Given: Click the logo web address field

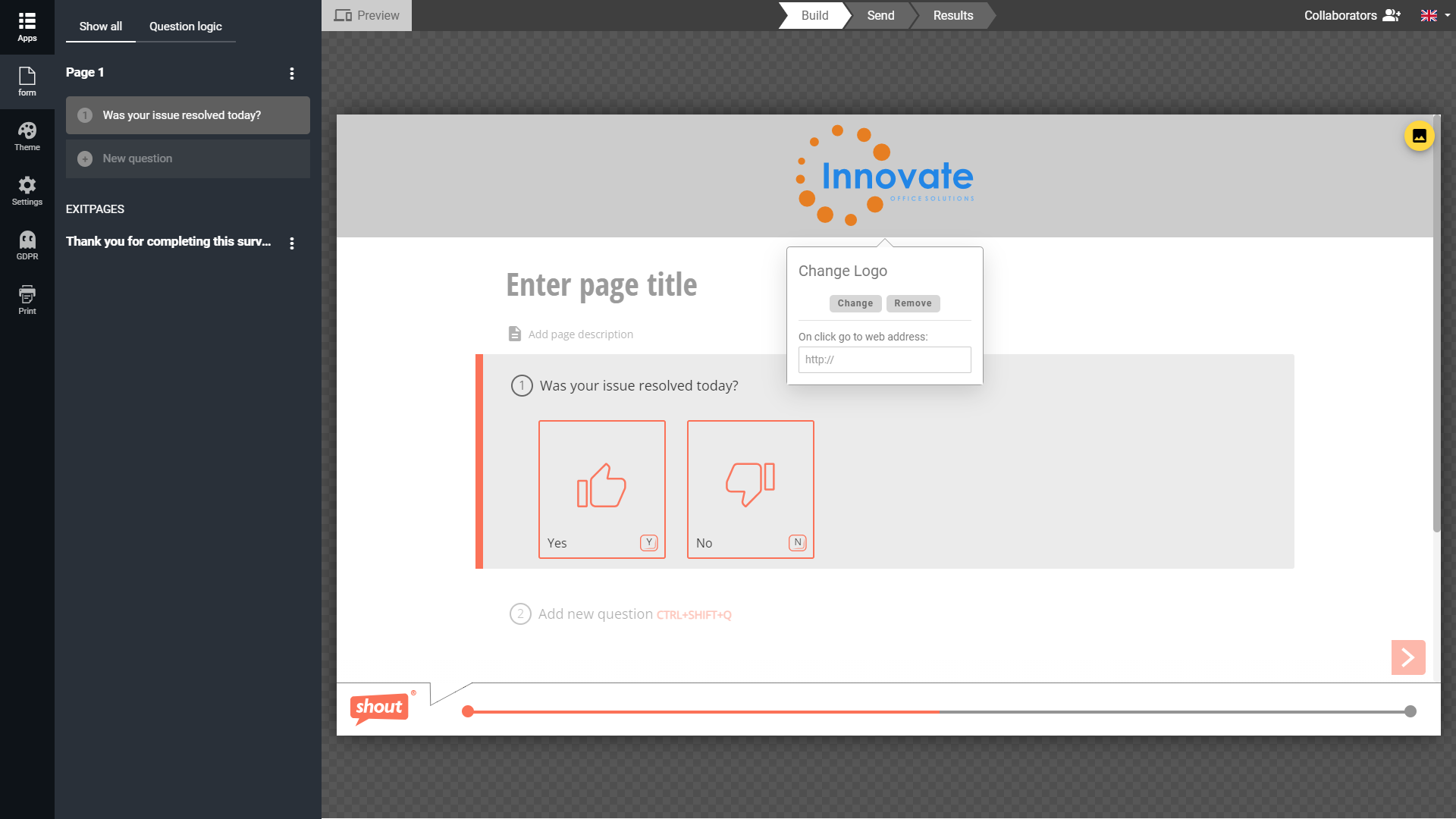Looking at the screenshot, I should [884, 359].
